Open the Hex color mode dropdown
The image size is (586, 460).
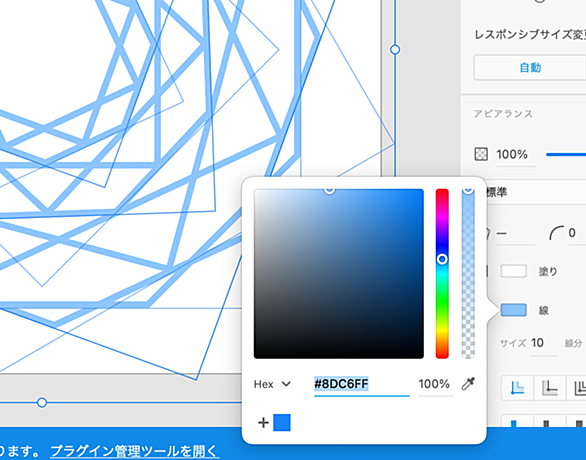coord(272,384)
